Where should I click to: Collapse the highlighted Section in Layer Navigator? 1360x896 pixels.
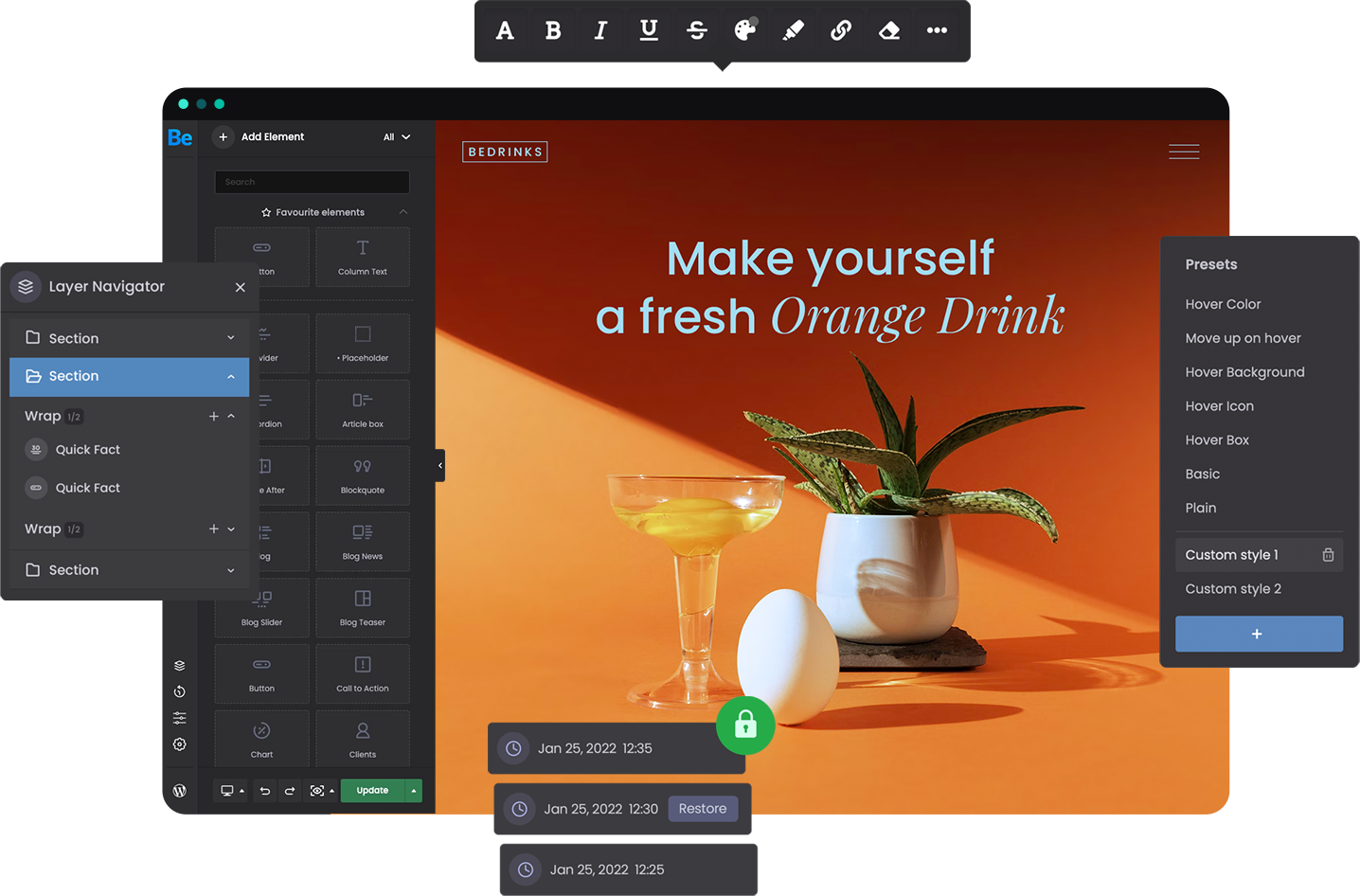(231, 377)
